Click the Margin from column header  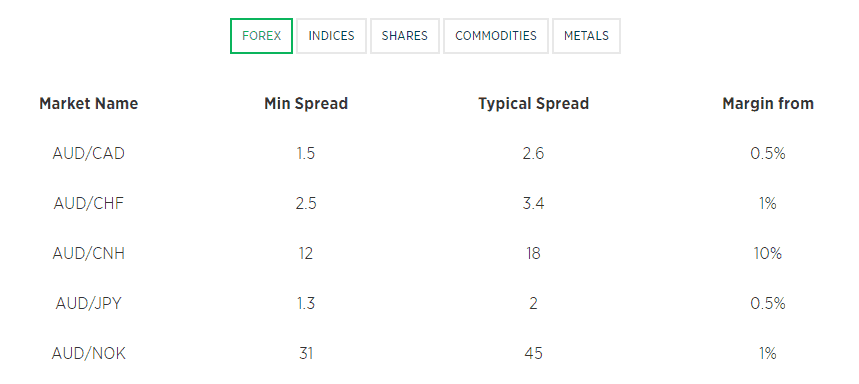pos(768,104)
